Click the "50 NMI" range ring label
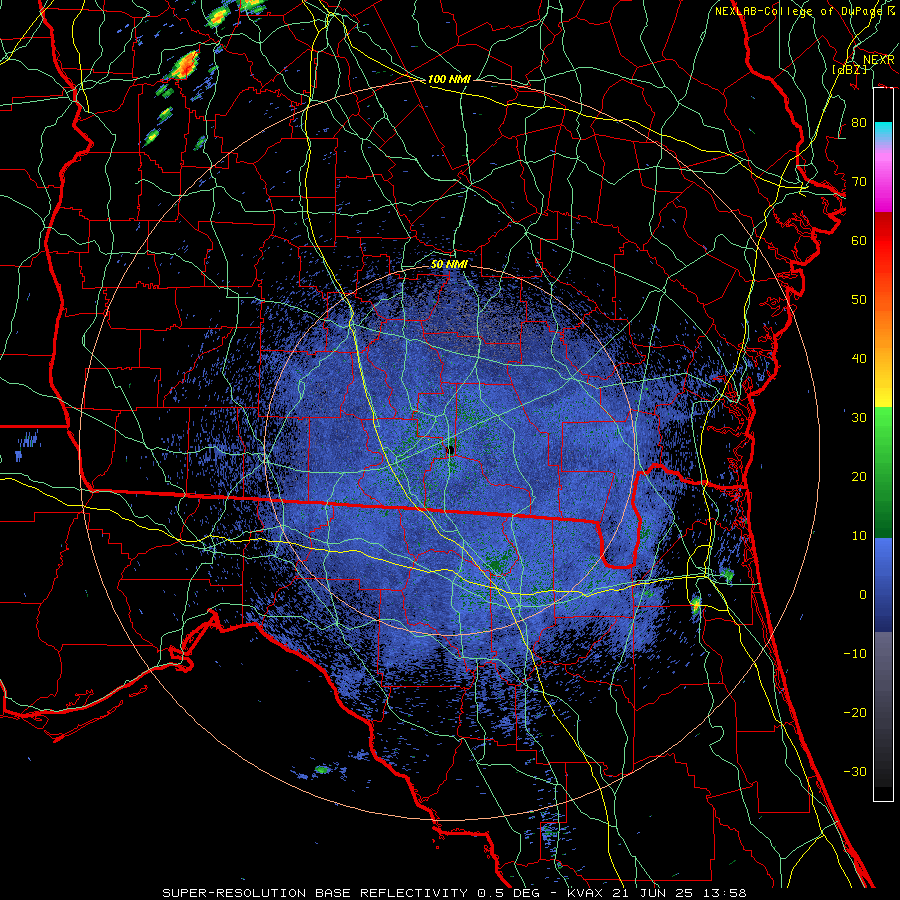This screenshot has height=900, width=900. click(x=449, y=264)
